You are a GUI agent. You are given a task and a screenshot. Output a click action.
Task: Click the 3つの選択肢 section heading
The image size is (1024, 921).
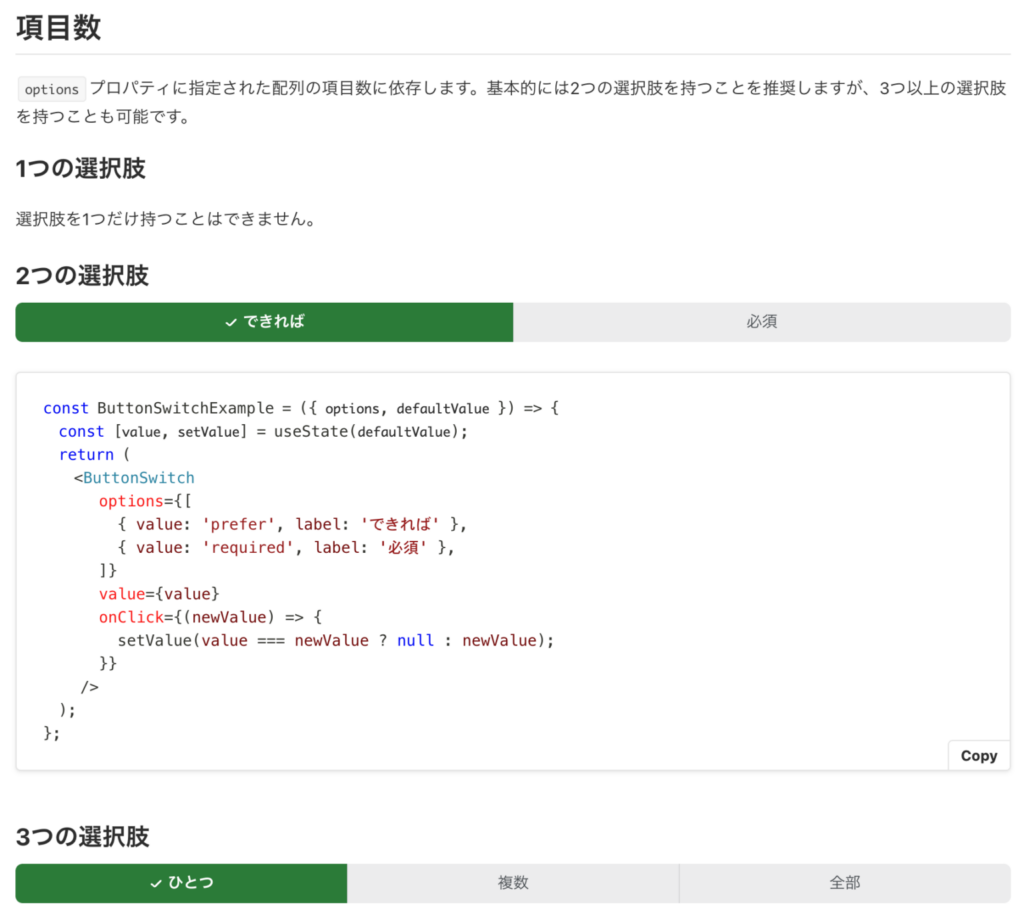tap(82, 836)
